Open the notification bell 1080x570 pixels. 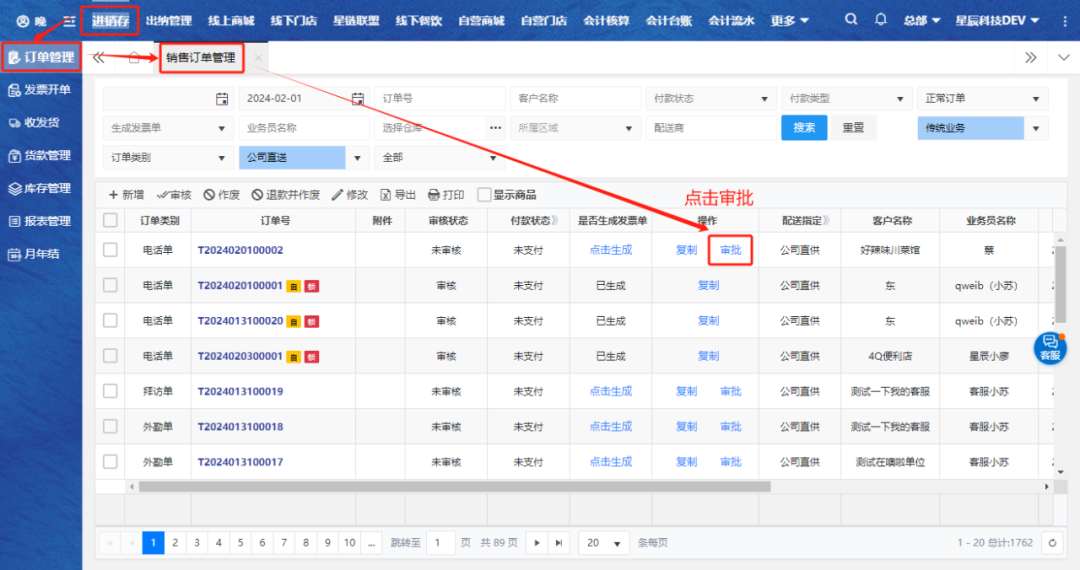tap(880, 20)
